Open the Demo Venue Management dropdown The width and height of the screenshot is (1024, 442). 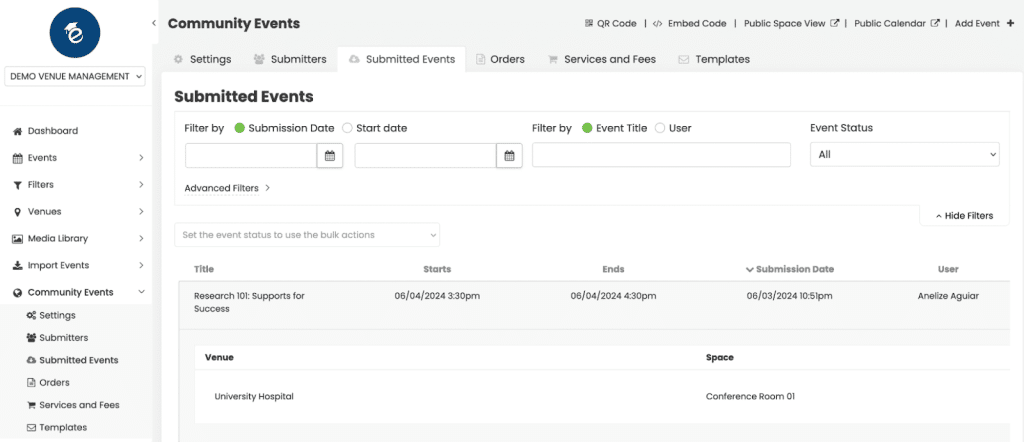point(75,76)
